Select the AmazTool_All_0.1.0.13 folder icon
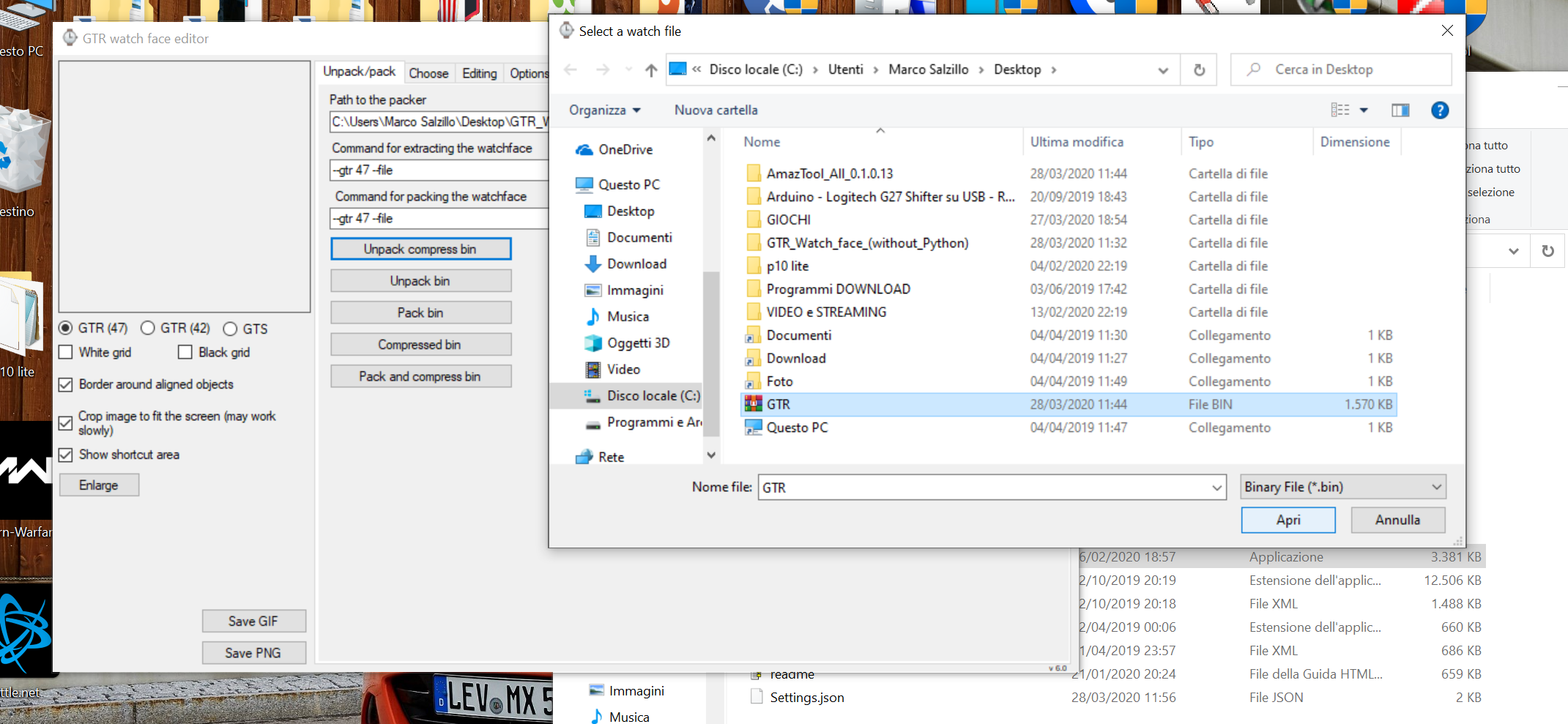The height and width of the screenshot is (724, 1568). 753,173
